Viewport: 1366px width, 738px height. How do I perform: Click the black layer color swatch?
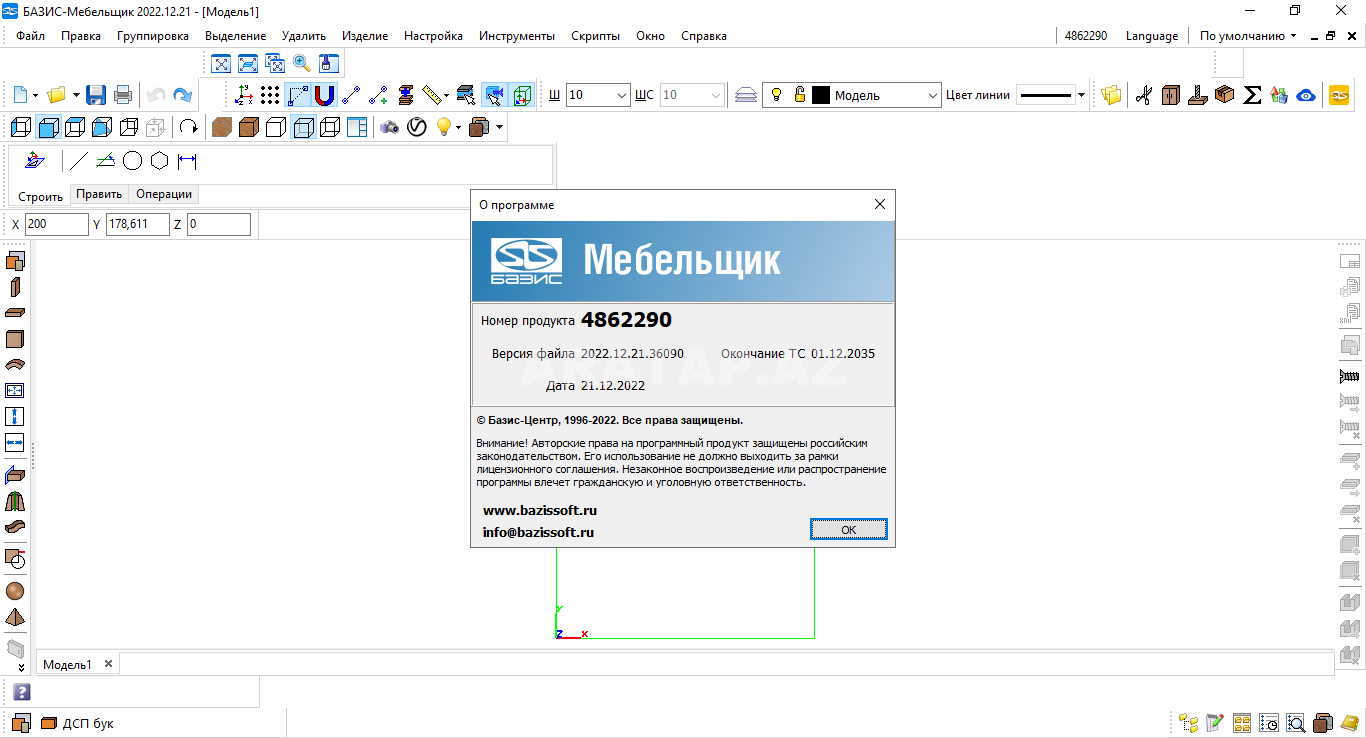tap(821, 96)
